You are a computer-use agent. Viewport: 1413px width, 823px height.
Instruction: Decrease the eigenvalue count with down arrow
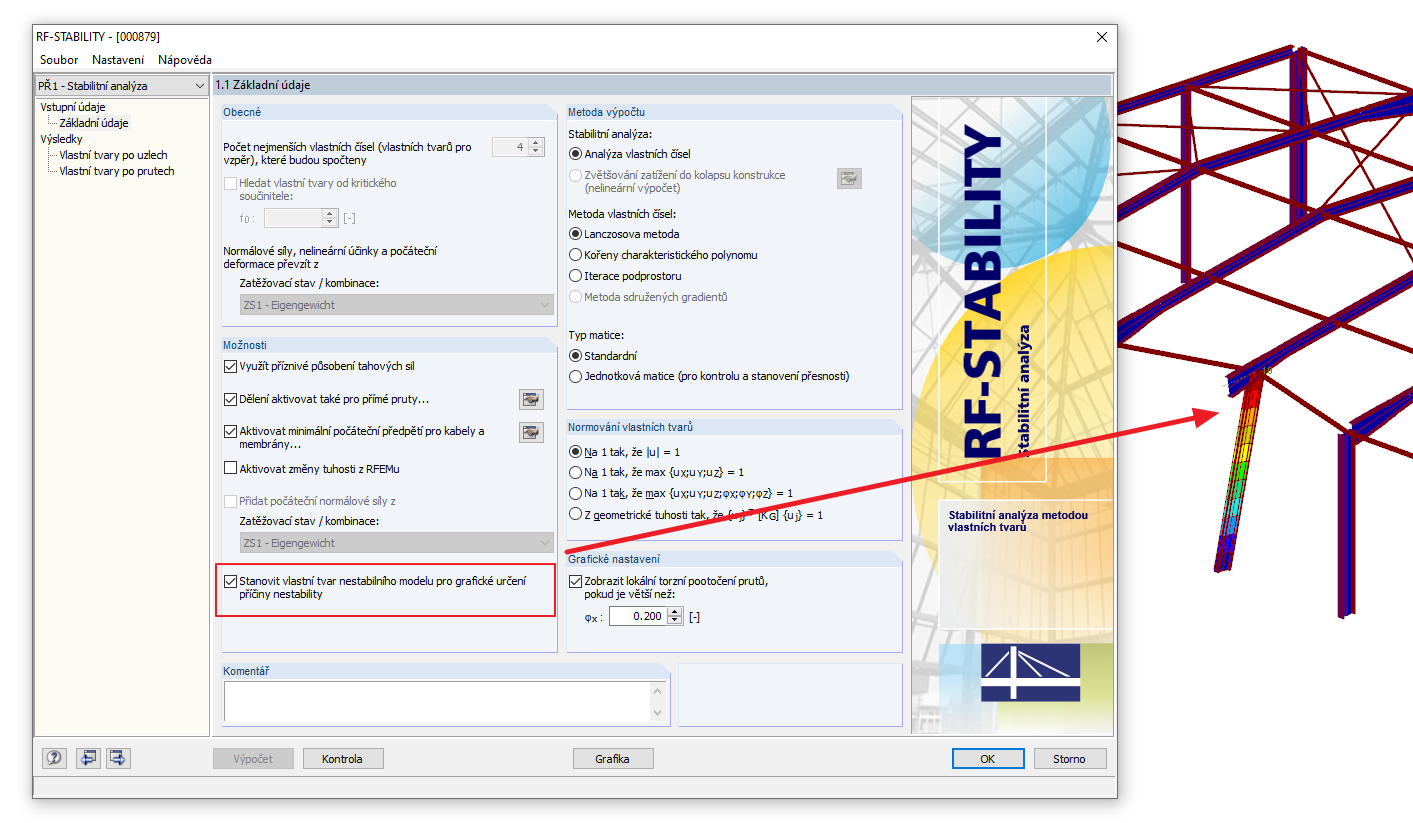pos(536,152)
